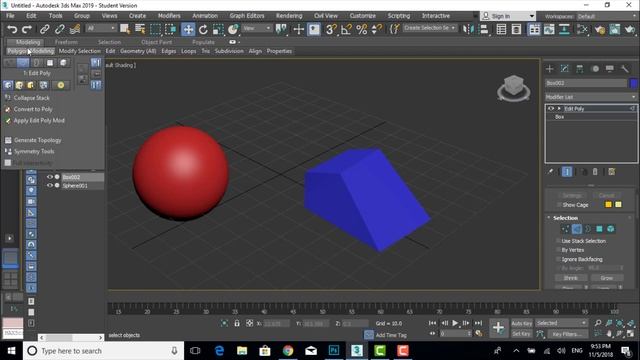Select Element sub-object in Selection rollout
This screenshot has height=360, width=640.
(611, 229)
